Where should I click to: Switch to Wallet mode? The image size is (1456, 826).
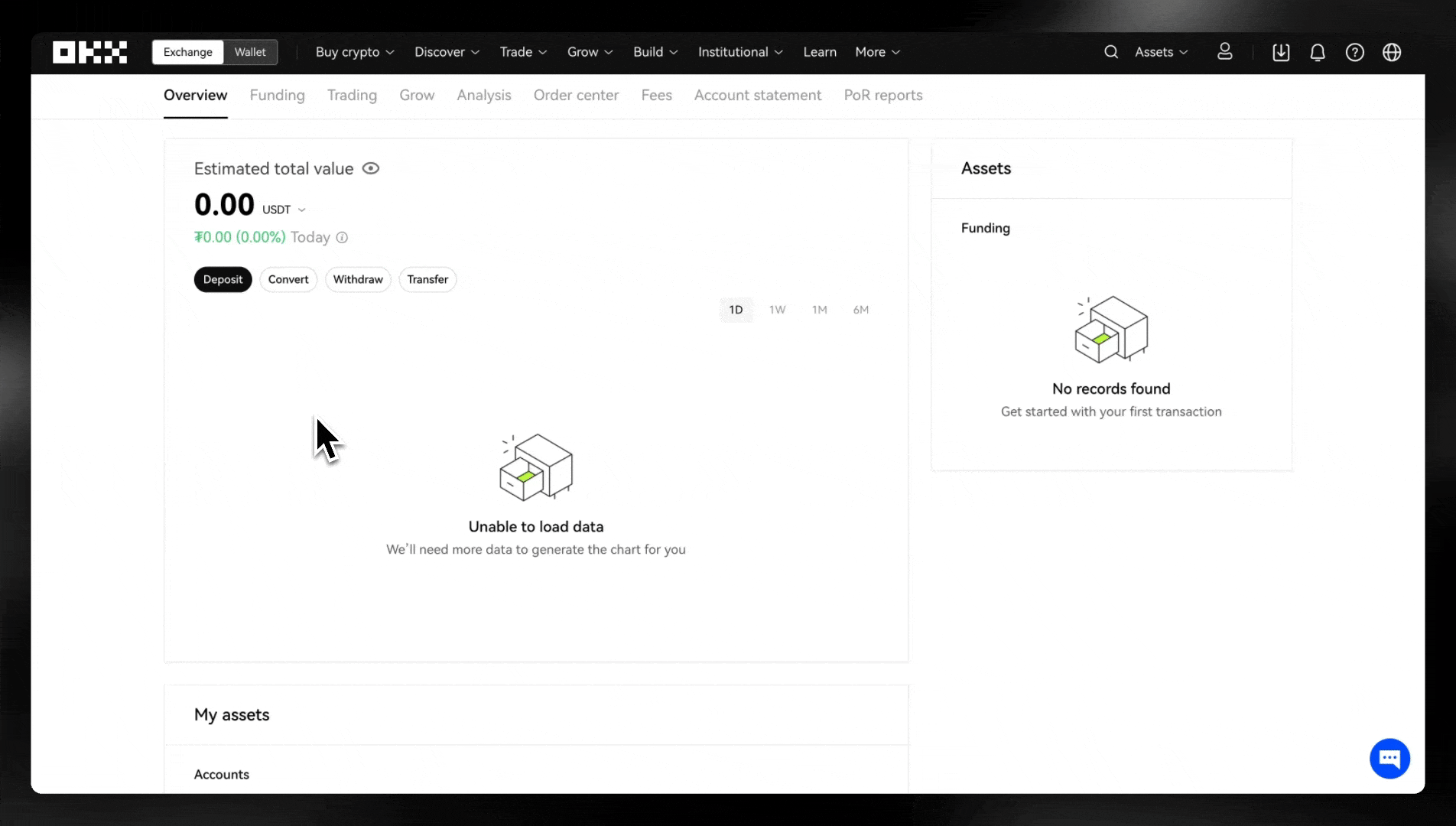(x=250, y=52)
